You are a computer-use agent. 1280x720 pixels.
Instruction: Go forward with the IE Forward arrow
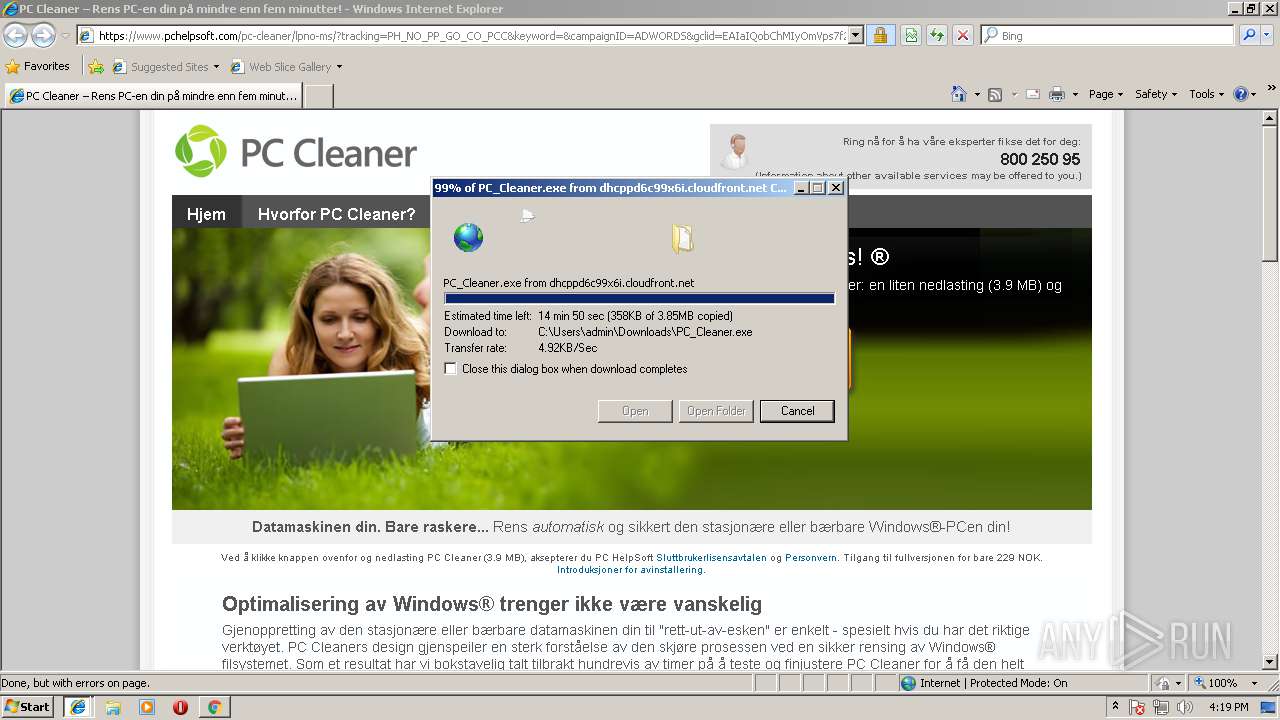tap(43, 36)
